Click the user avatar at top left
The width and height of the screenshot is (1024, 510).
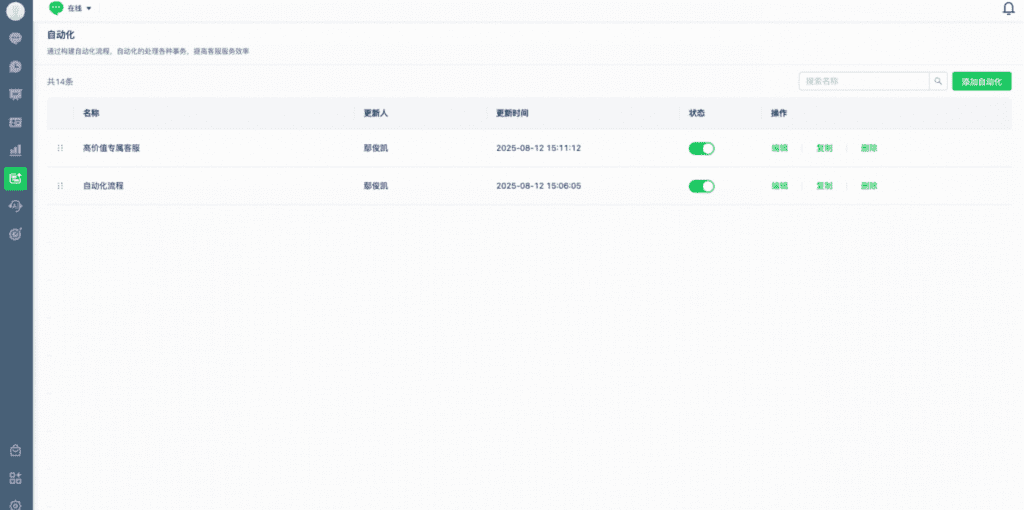(15, 11)
